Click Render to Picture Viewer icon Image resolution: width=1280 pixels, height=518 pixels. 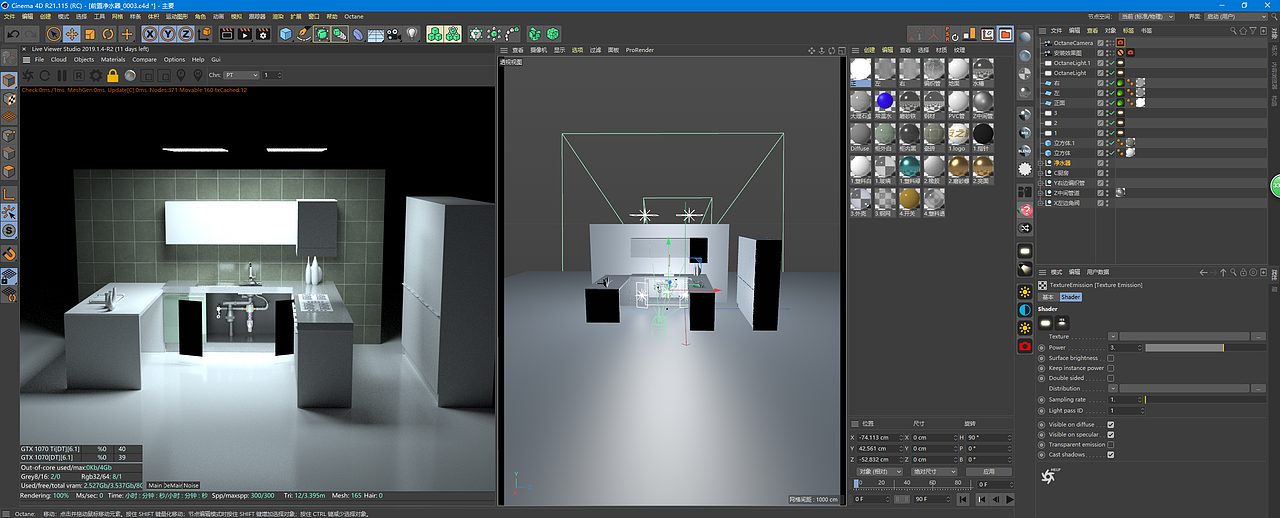[244, 34]
